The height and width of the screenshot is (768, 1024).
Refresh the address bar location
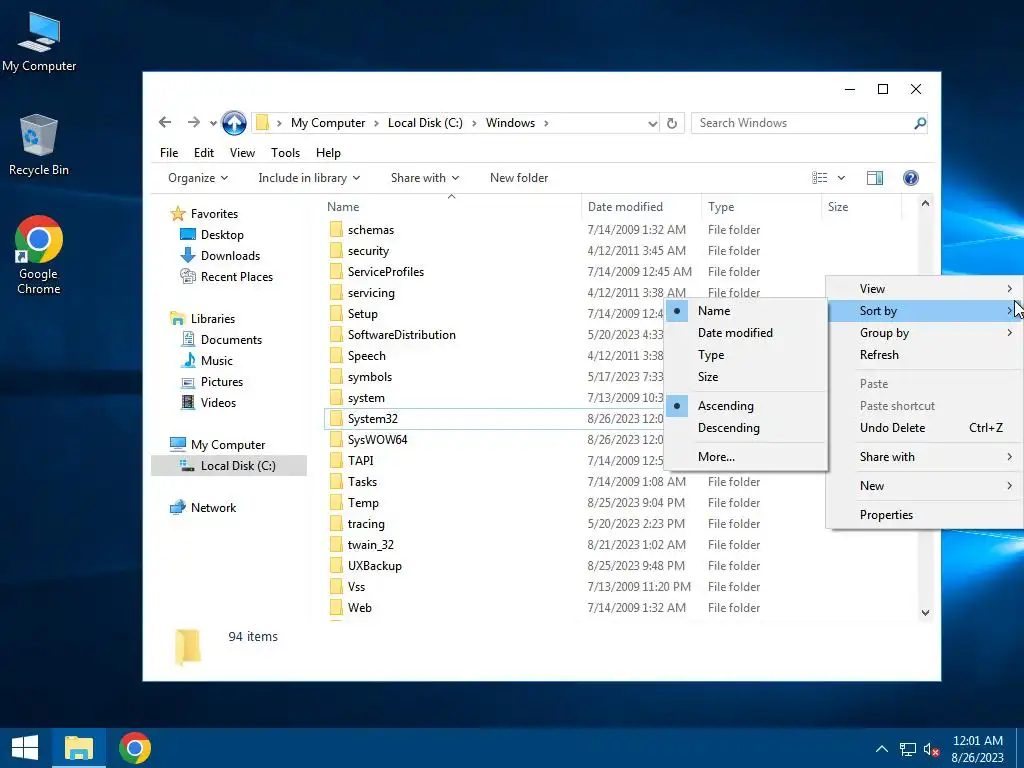coord(672,123)
